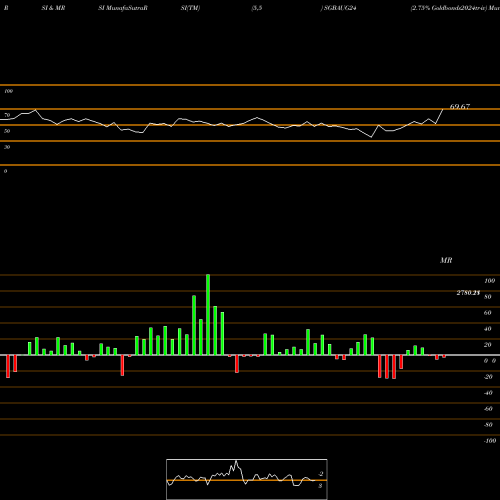Click the MR axis label 80

point(488,297)
